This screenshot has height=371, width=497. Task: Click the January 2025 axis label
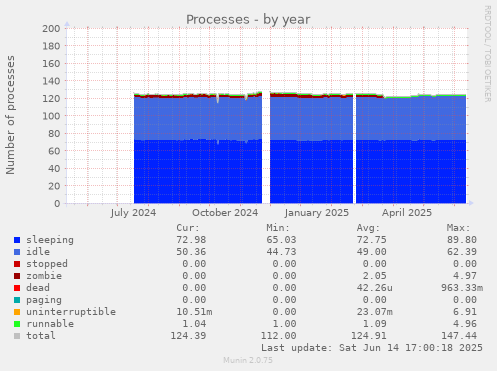[x=317, y=213]
